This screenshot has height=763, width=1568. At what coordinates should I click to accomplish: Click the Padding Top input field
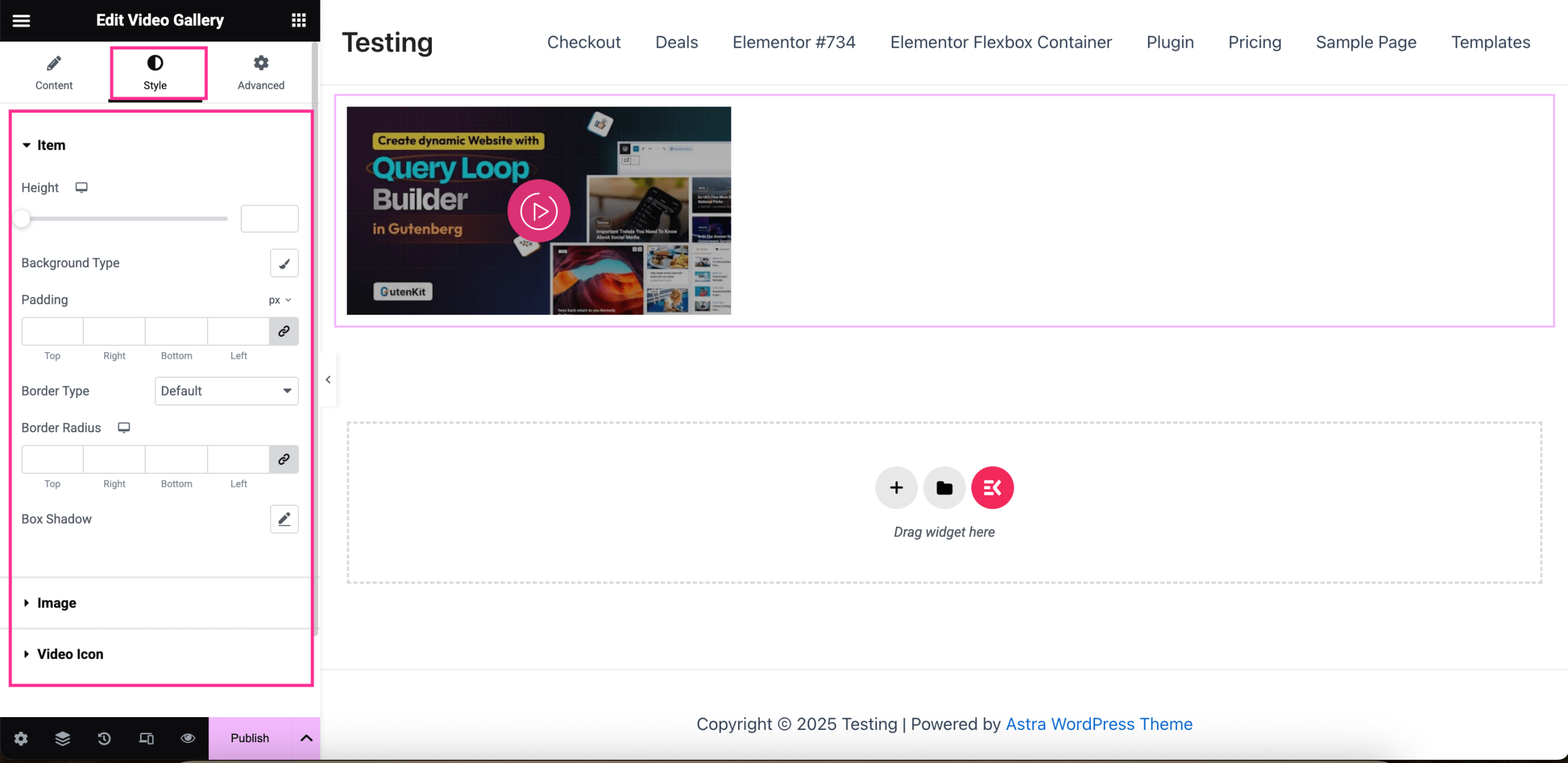pos(53,331)
